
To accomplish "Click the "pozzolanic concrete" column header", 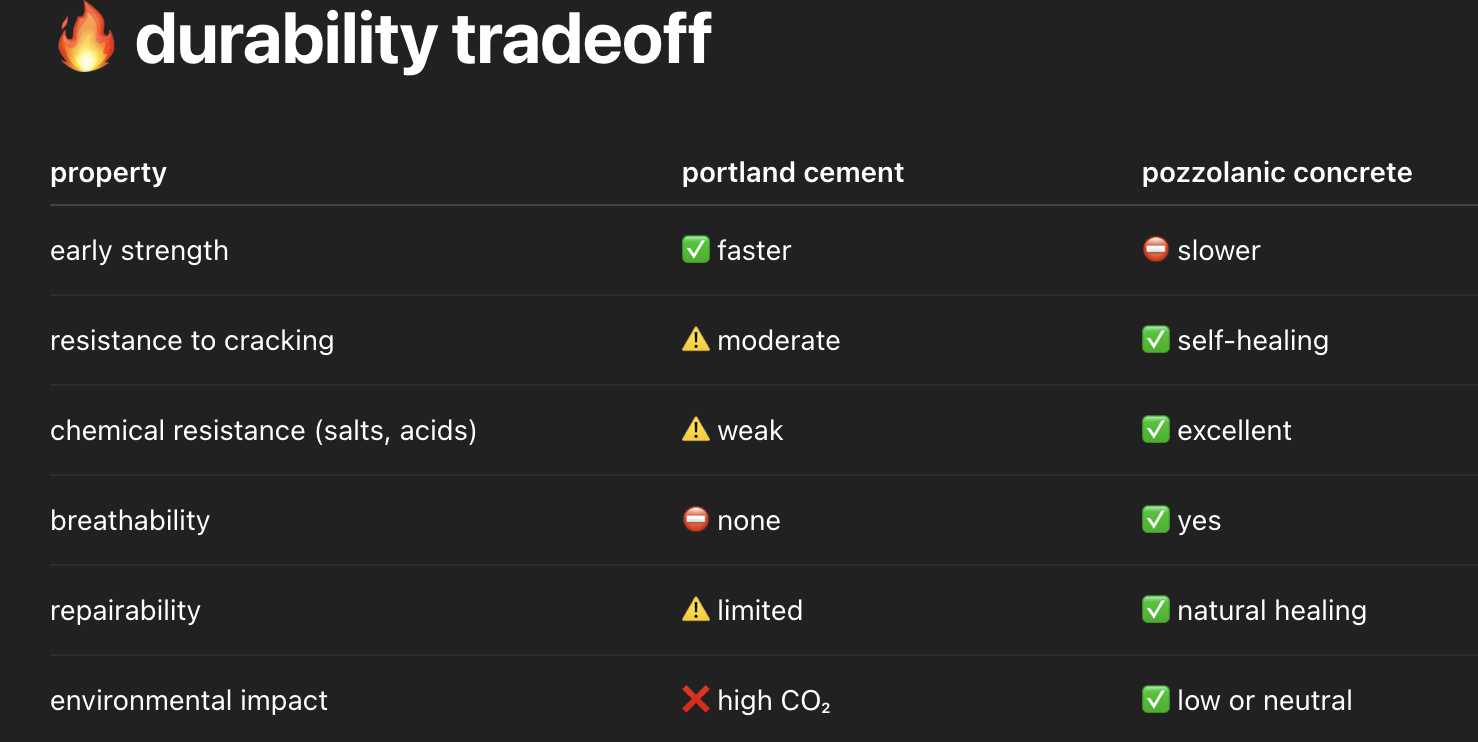I will [x=1276, y=173].
